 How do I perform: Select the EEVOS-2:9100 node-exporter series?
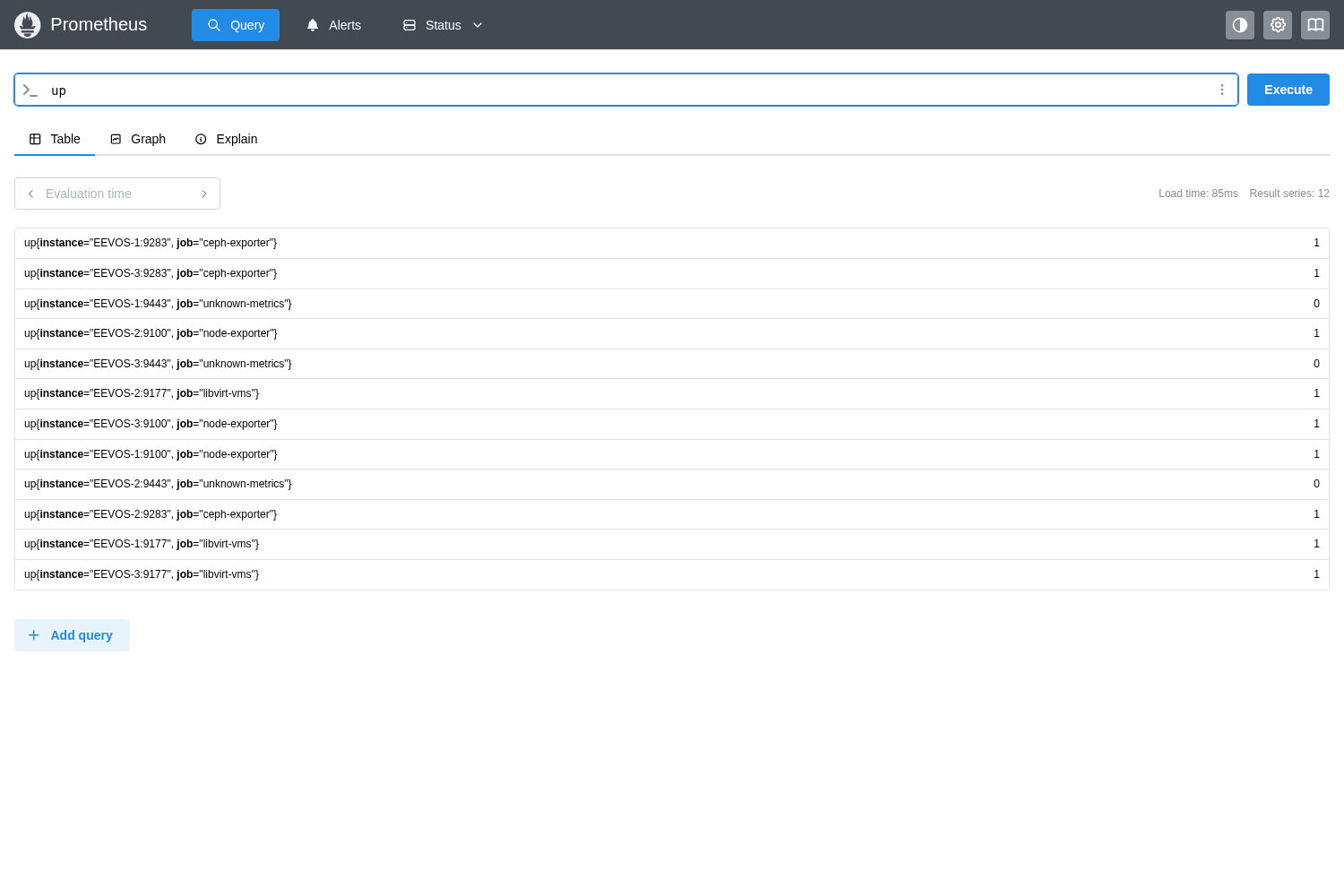pyautogui.click(x=672, y=334)
